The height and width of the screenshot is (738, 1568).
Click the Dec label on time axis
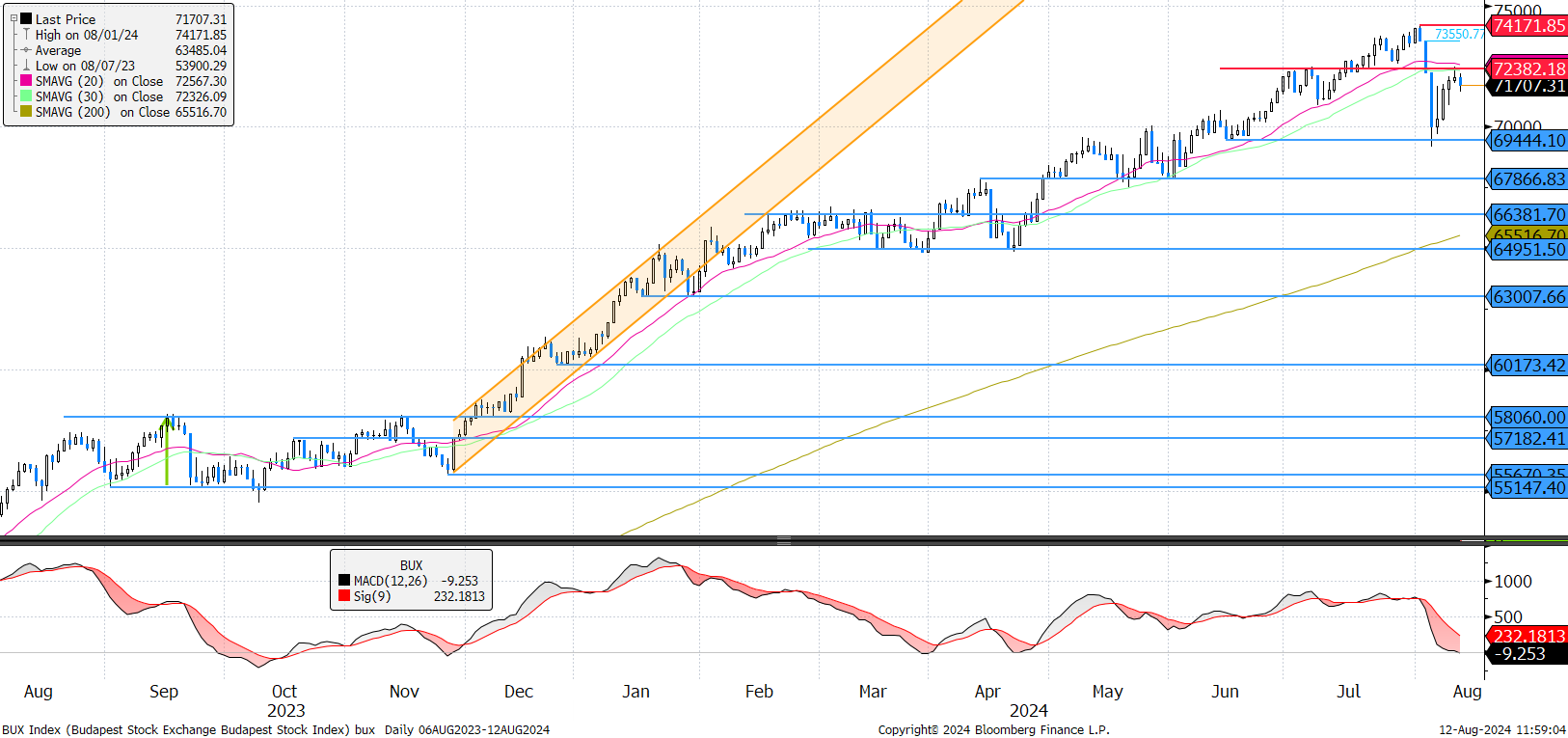519,692
